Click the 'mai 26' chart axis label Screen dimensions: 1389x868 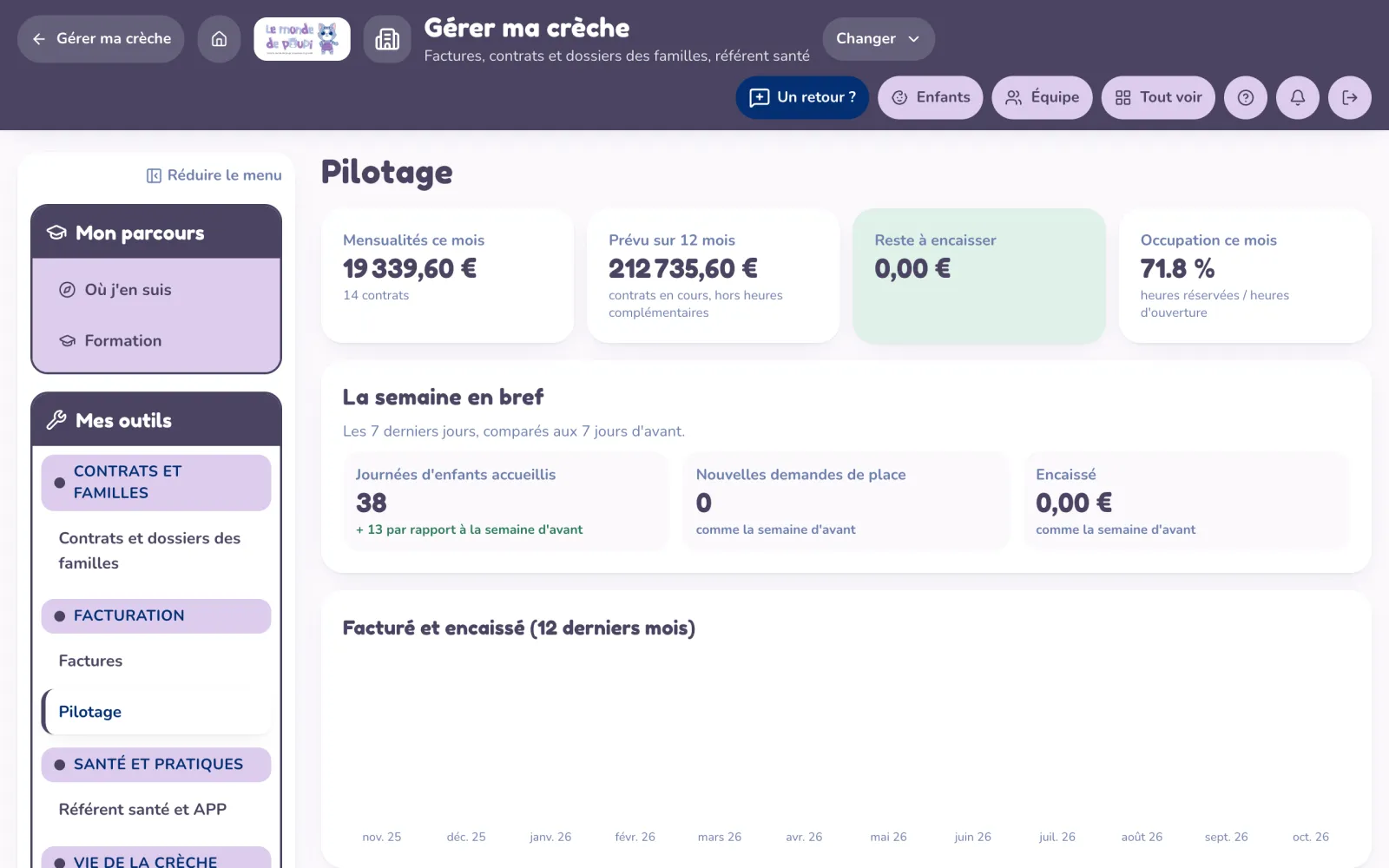tap(888, 837)
